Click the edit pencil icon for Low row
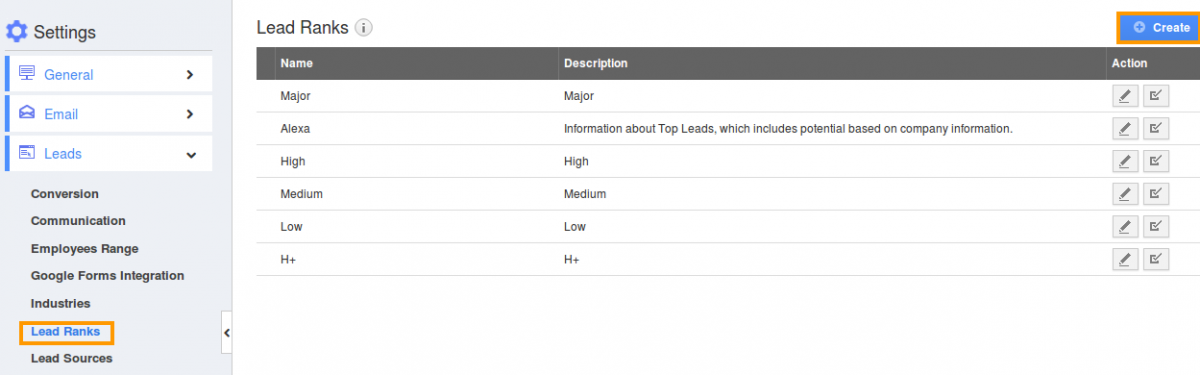Viewport: 1200px width, 375px height. [x=1125, y=226]
